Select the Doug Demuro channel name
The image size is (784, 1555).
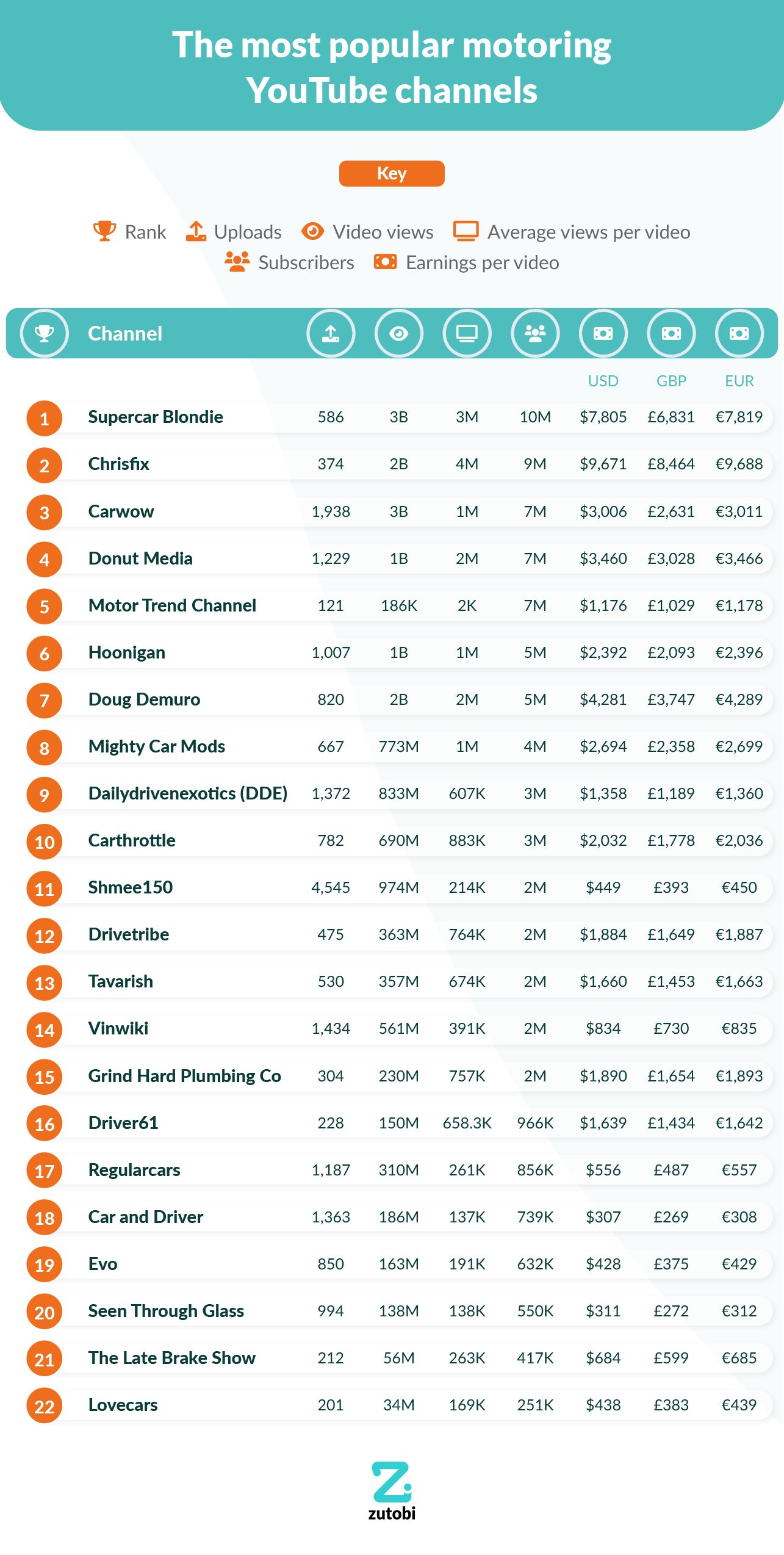coord(144,699)
